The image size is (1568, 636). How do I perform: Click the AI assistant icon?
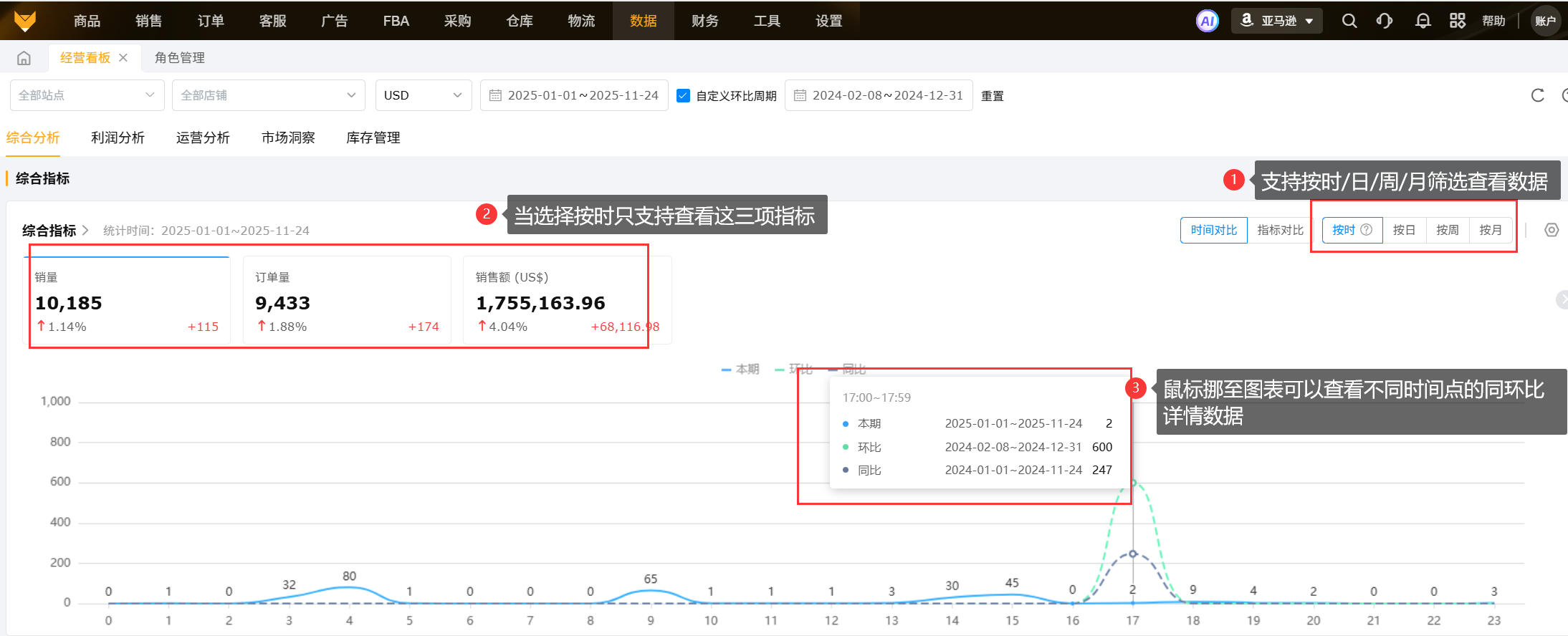1207,21
